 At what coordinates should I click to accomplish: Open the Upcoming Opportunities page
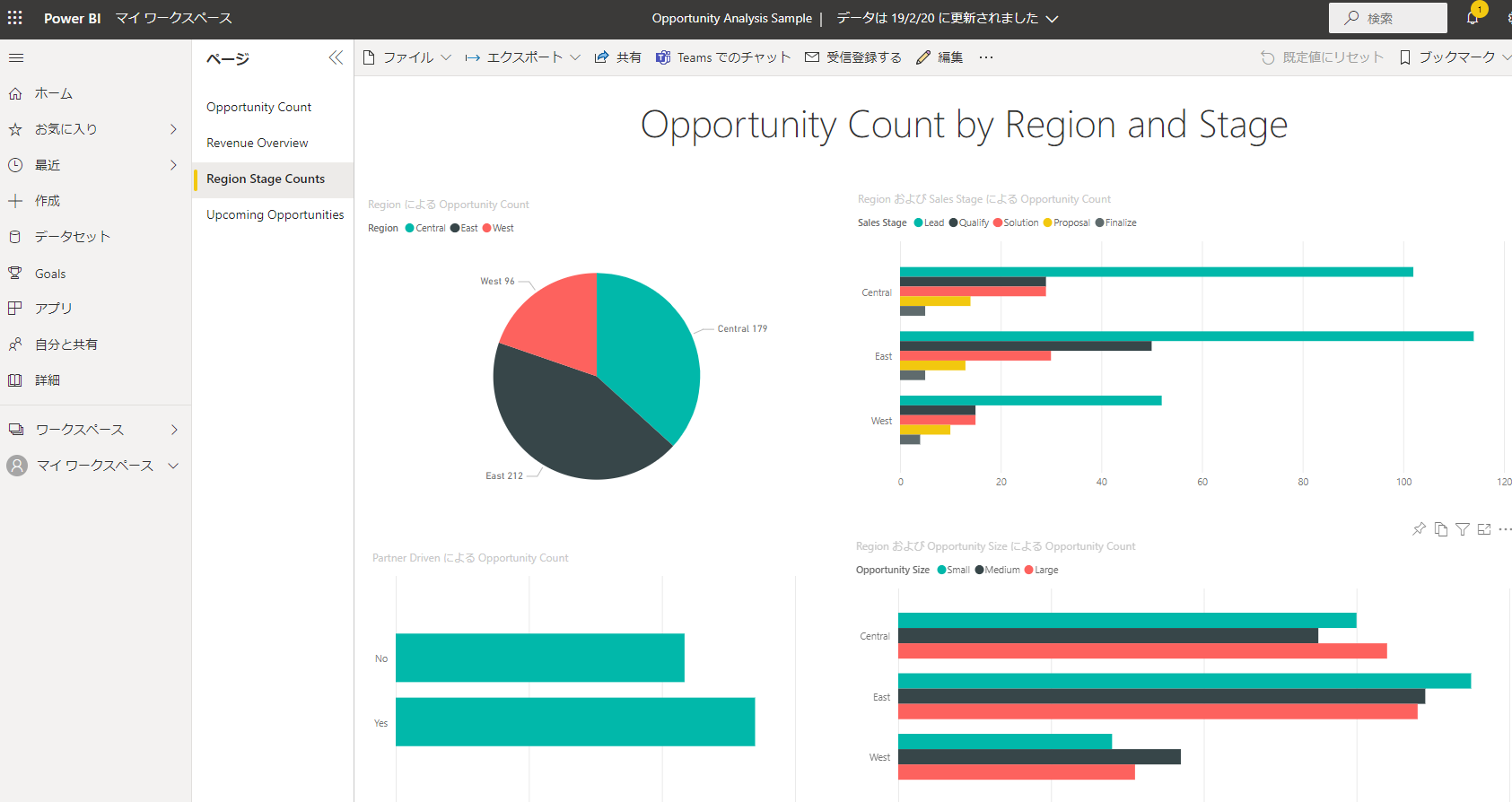click(275, 214)
